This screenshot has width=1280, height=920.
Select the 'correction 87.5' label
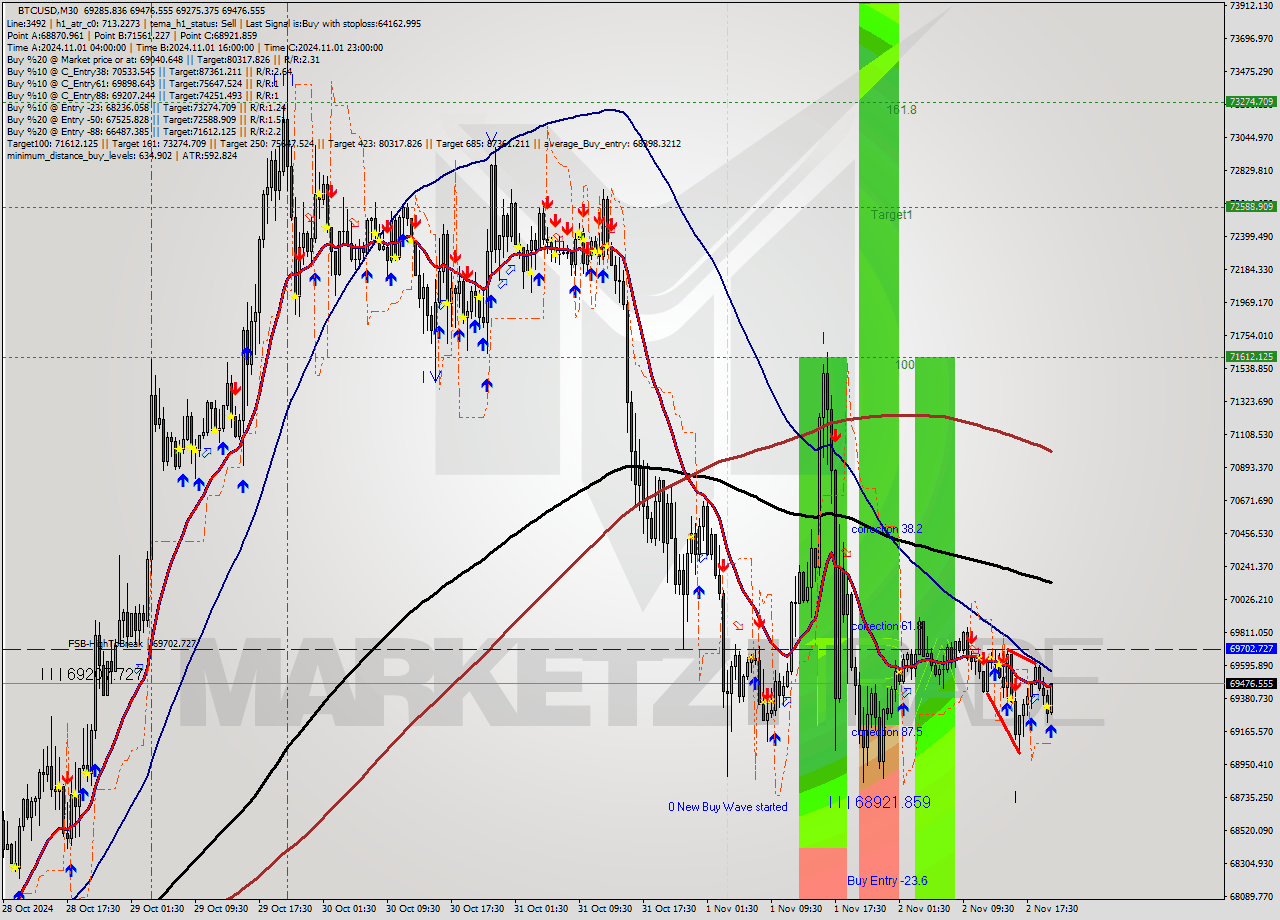click(x=886, y=732)
